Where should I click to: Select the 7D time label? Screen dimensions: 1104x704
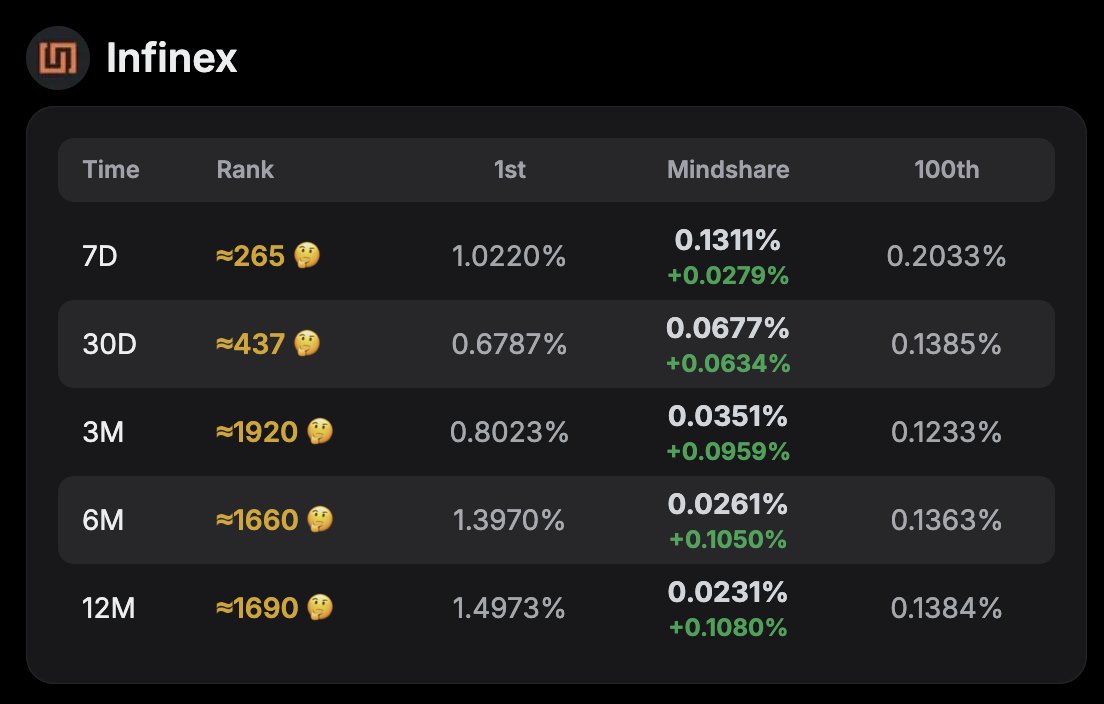(100, 256)
